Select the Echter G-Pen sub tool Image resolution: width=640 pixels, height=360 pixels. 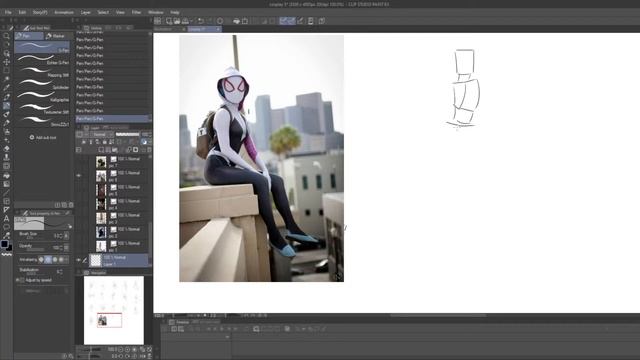point(42,60)
